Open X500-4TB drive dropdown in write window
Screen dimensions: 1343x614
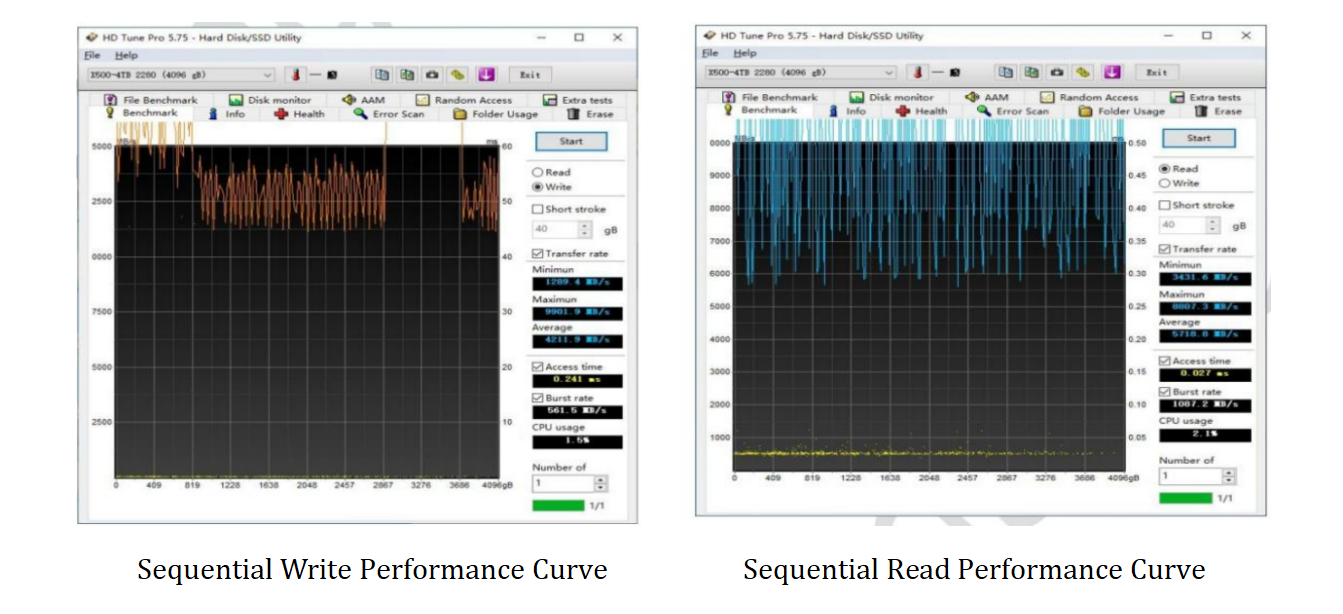[181, 74]
